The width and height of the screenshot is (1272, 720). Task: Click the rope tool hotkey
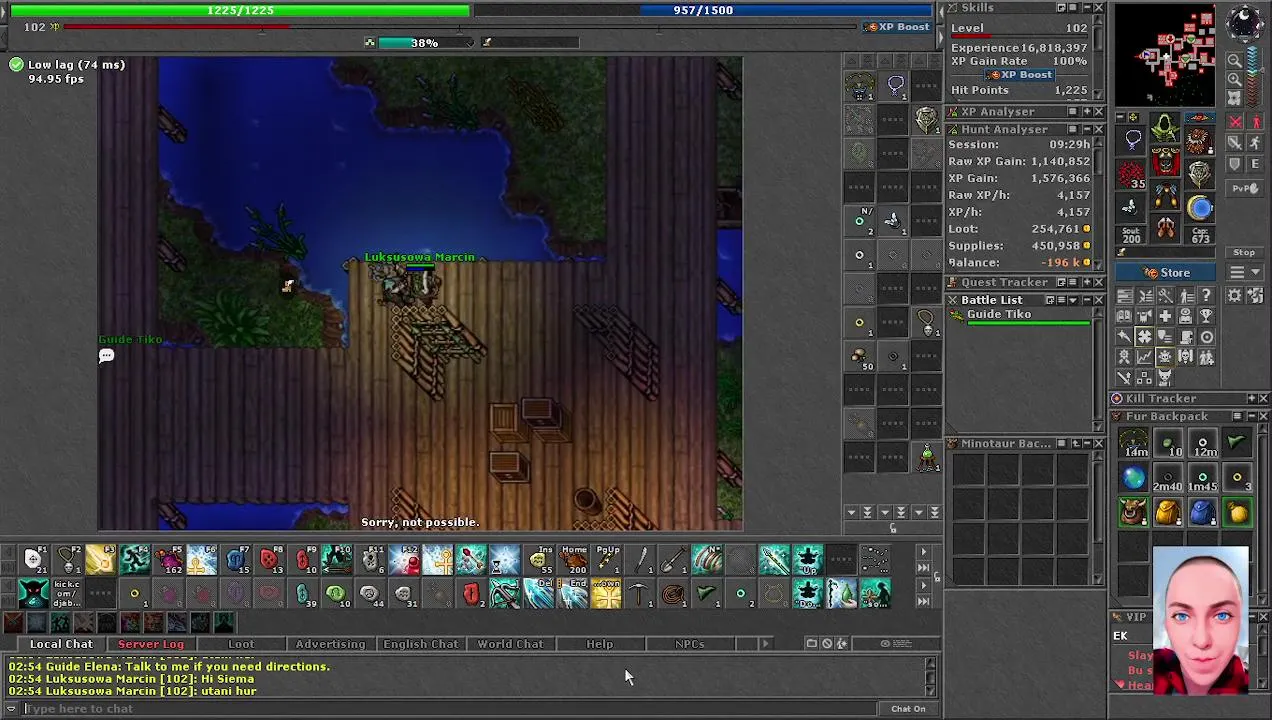coord(673,594)
